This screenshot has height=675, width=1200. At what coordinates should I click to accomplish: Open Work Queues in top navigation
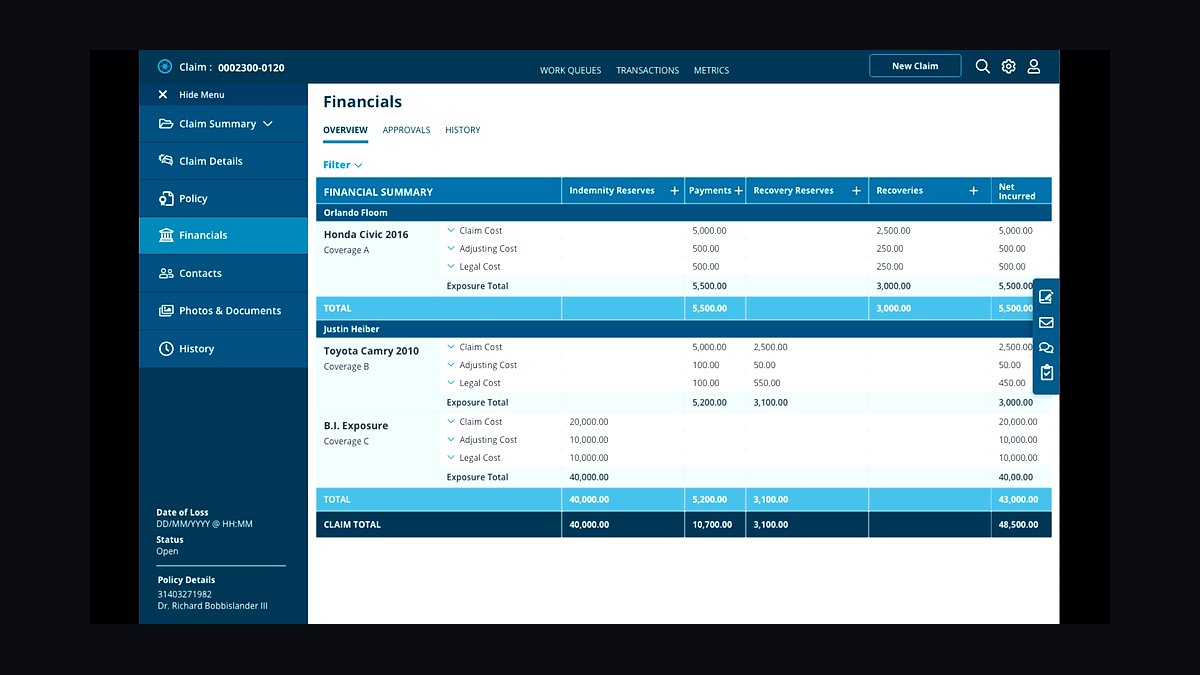(571, 71)
